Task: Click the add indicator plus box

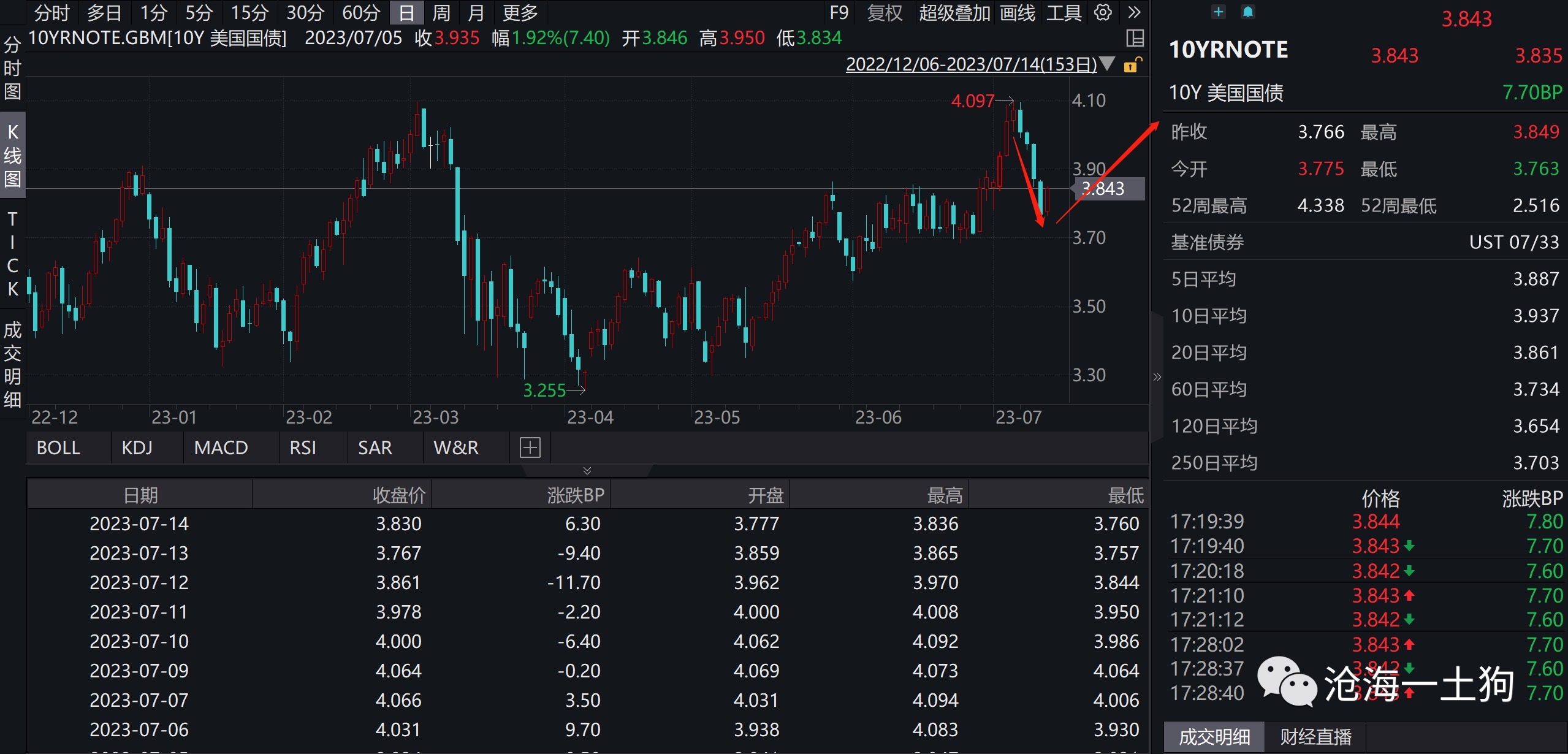Action: (530, 447)
